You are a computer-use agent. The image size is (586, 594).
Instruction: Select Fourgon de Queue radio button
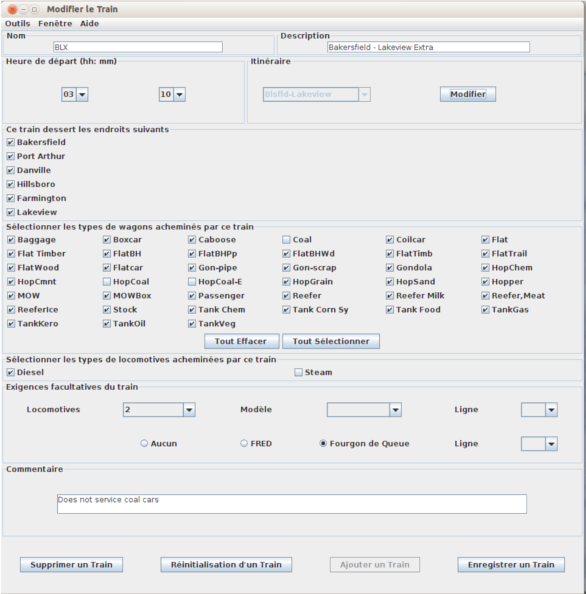coord(323,443)
